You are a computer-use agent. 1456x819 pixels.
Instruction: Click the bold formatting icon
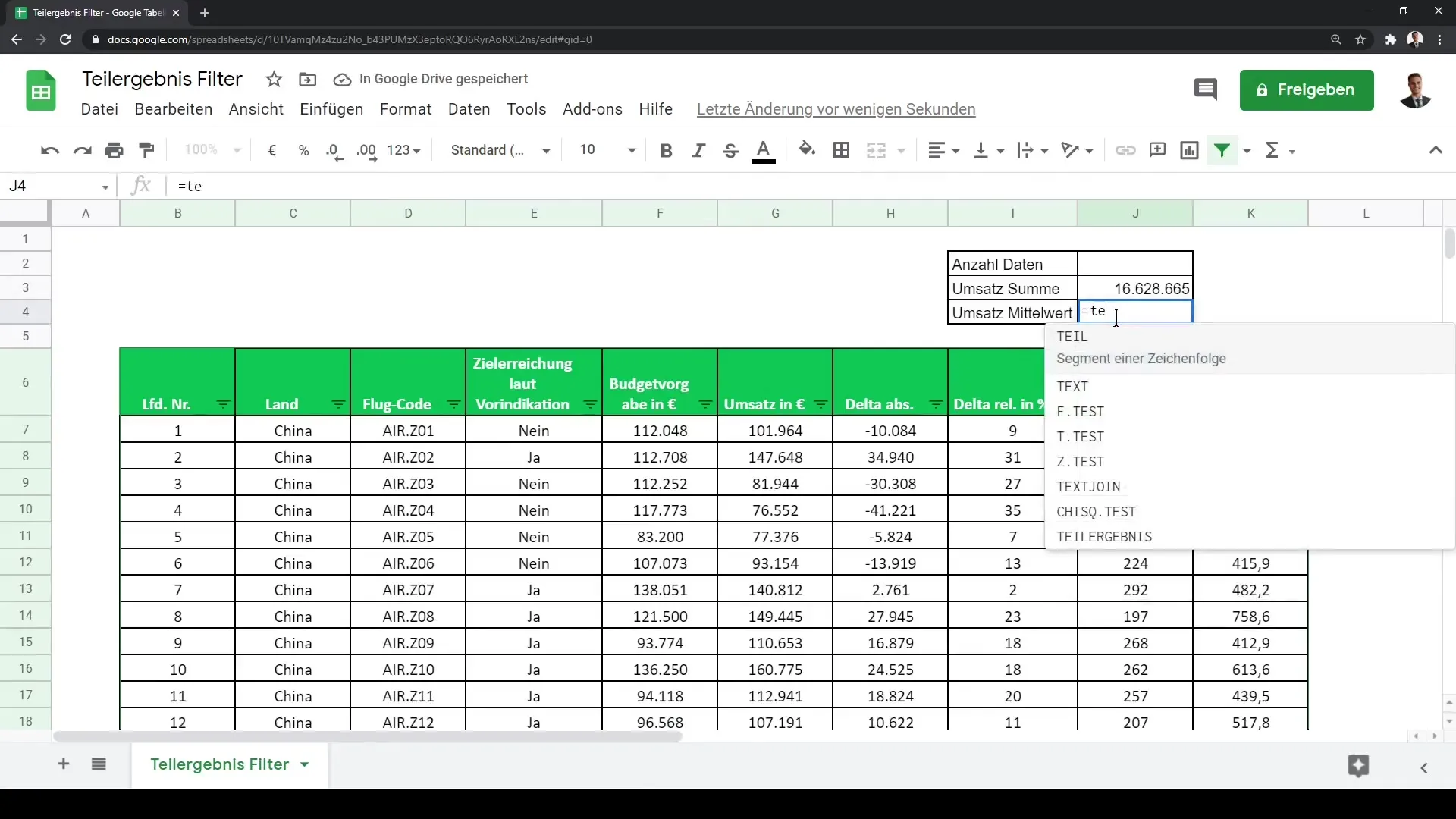668,150
